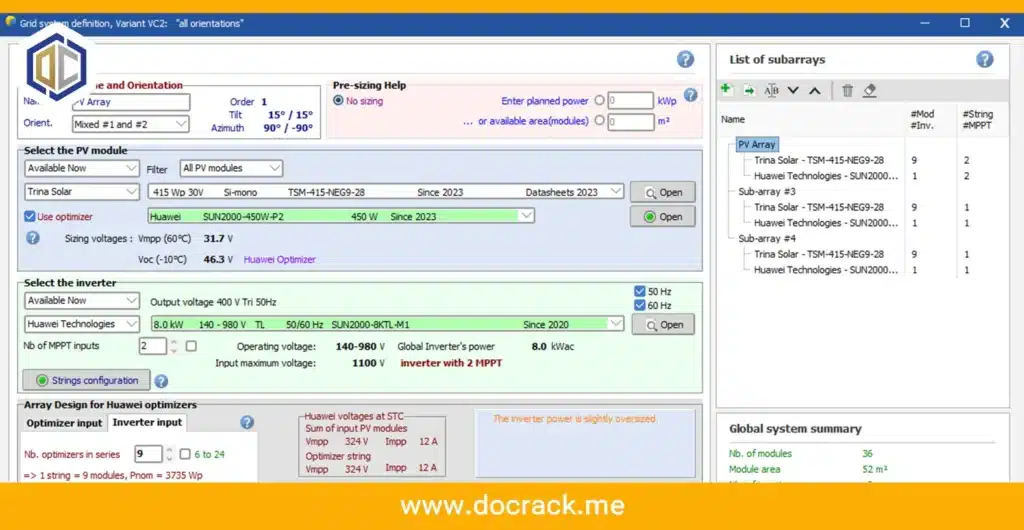This screenshot has width=1024, height=530.
Task: Select the Enter planned power radio button
Action: [x=599, y=101]
